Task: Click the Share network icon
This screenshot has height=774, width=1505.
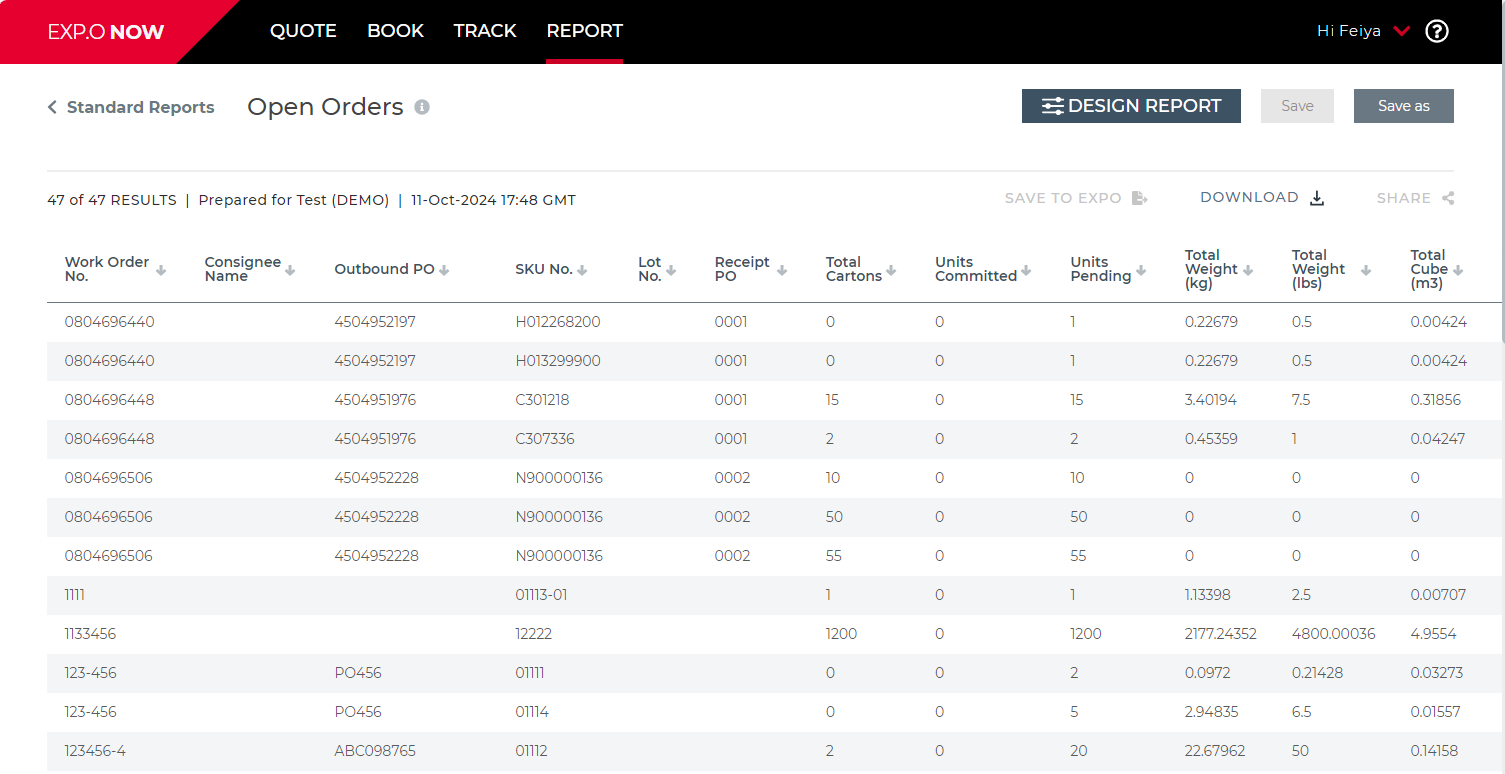Action: [x=1447, y=198]
